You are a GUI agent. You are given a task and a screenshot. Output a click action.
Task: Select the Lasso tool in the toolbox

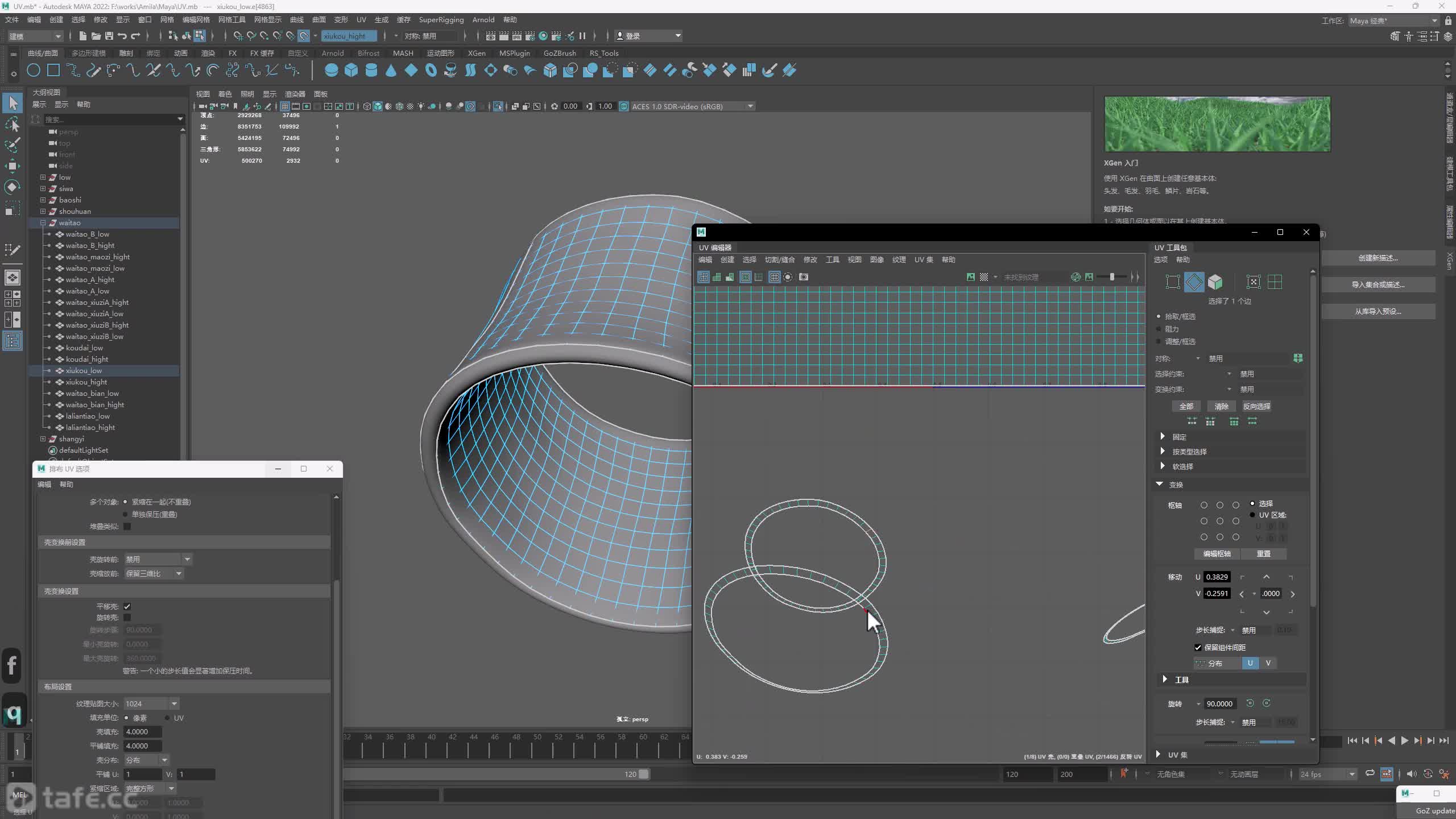[x=13, y=124]
